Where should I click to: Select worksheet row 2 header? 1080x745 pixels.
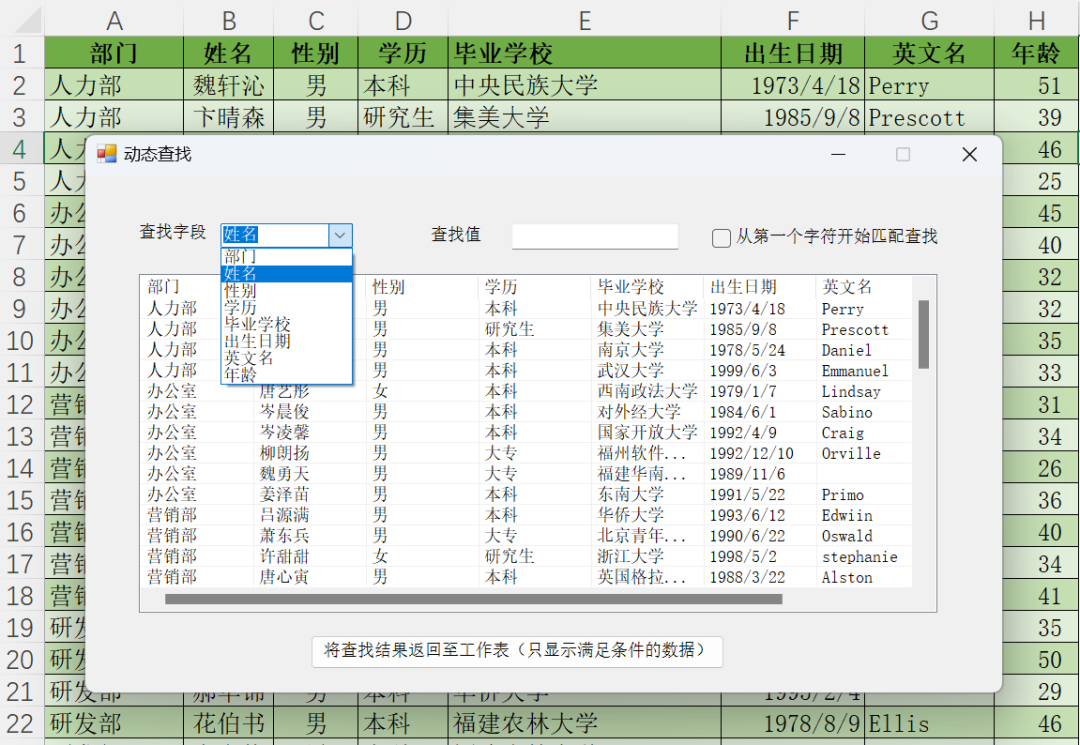point(21,85)
